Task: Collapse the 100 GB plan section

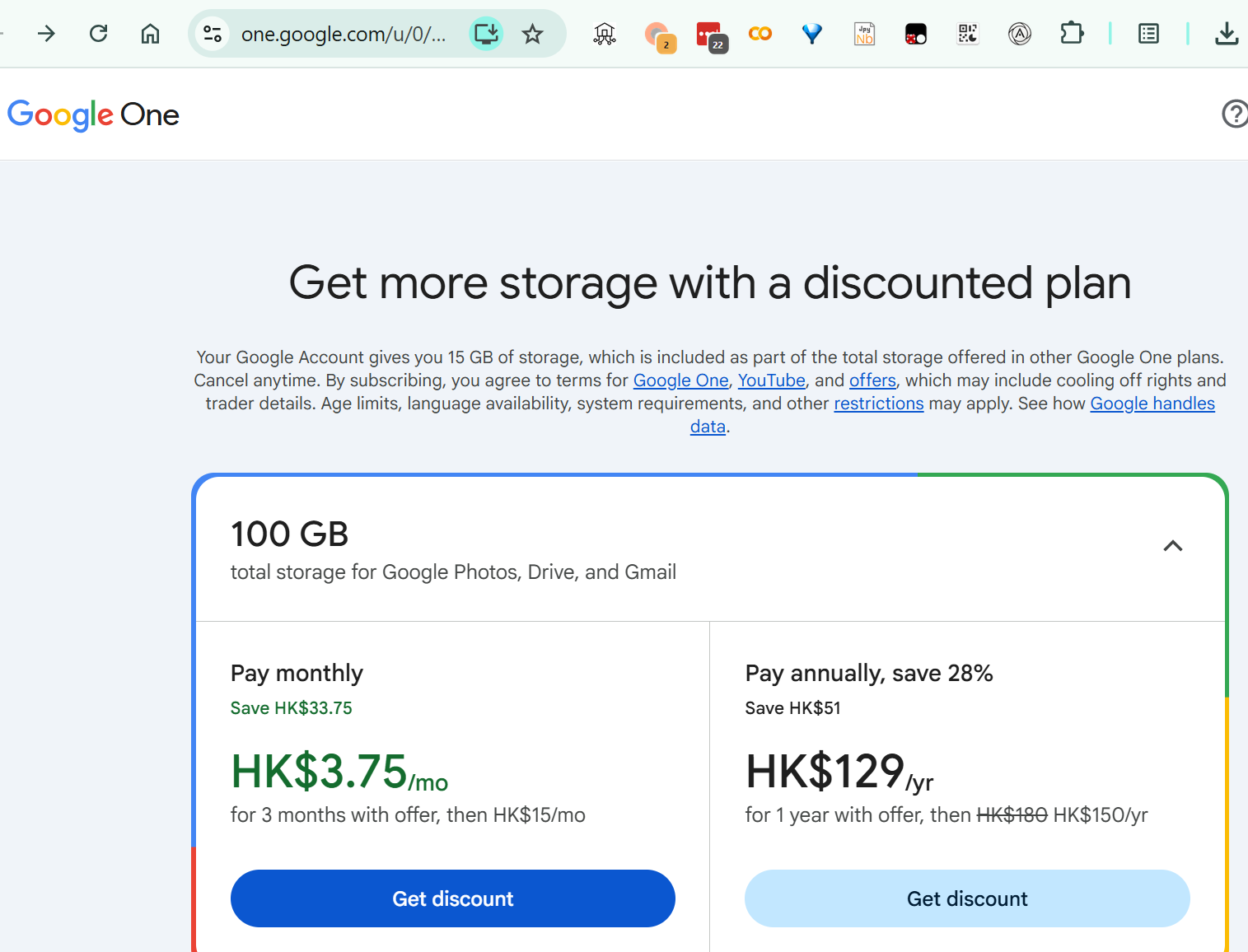Action: (x=1173, y=546)
